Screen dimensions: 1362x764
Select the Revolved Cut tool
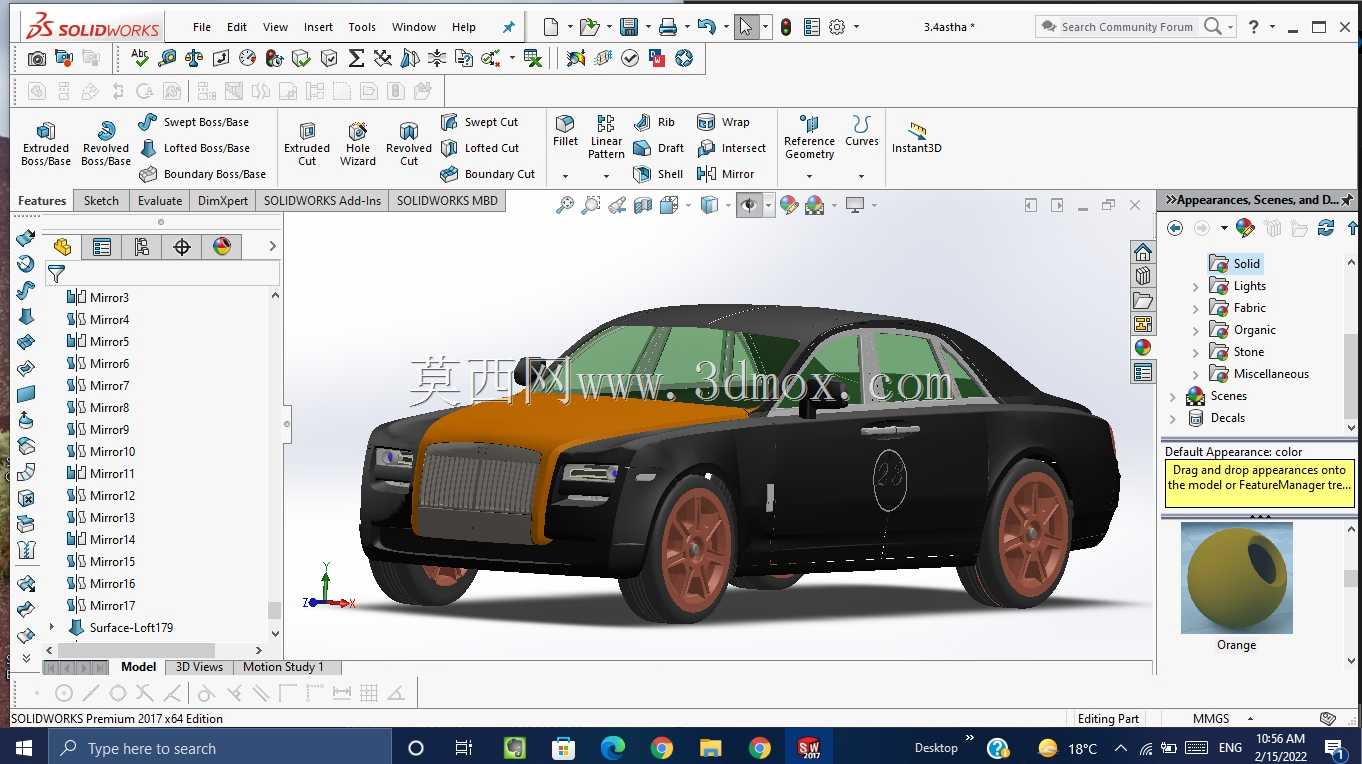point(409,143)
